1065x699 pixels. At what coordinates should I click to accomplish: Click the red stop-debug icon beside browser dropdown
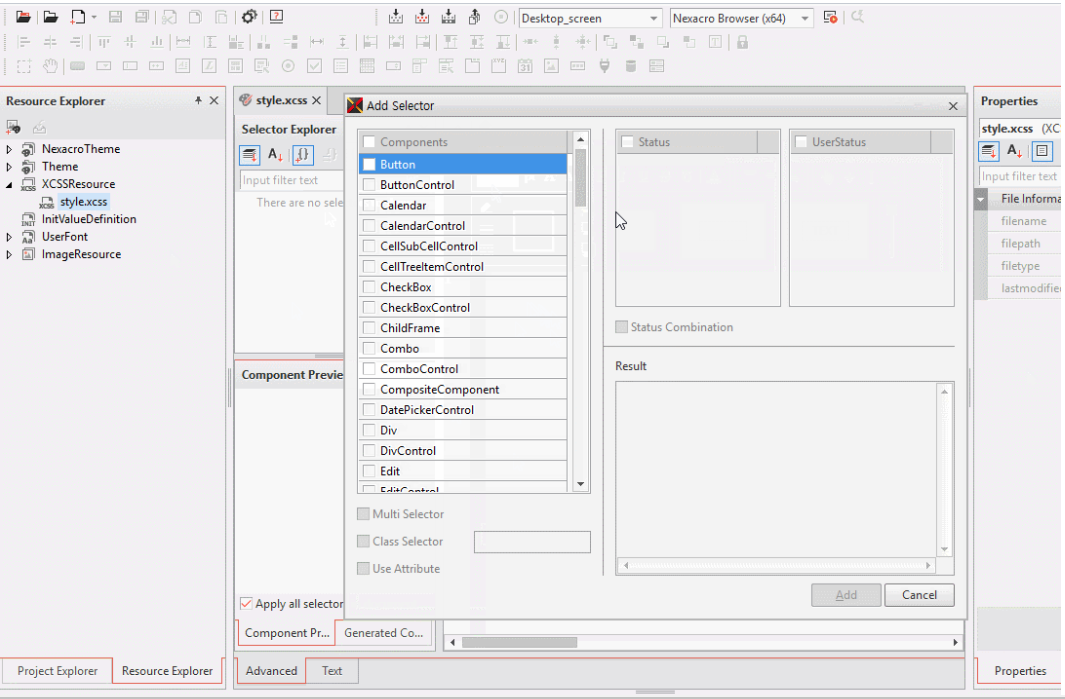830,18
